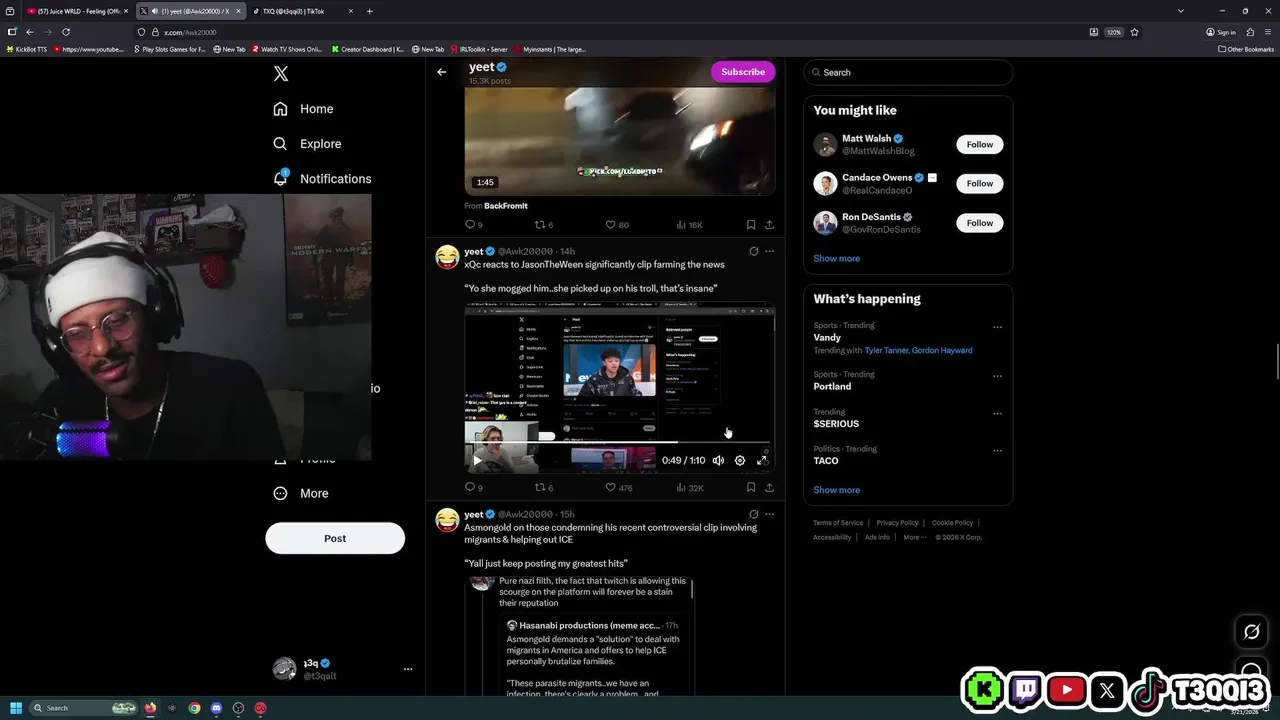Open options for the Portland trend
Viewport: 1280px width, 720px height.
click(x=997, y=376)
